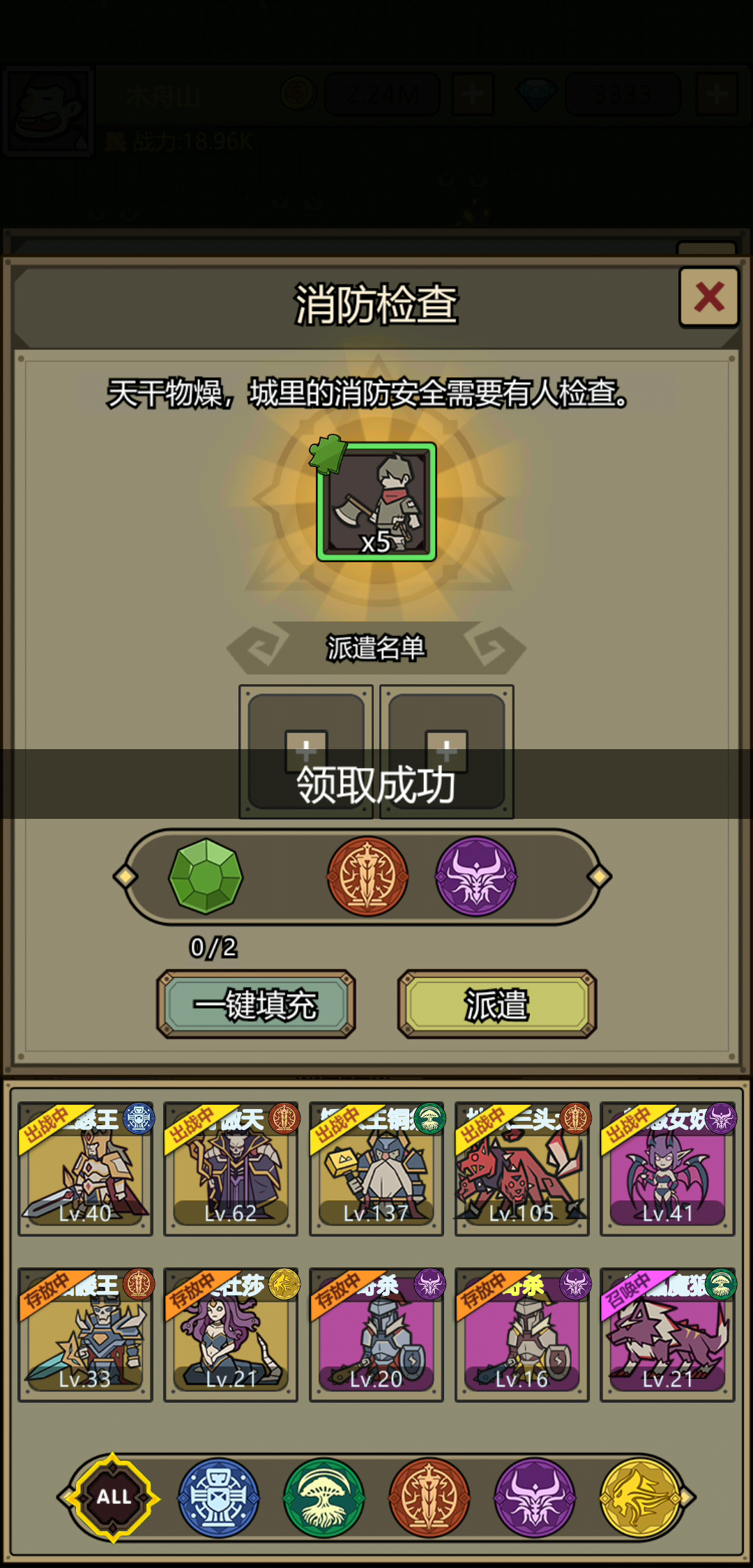
Task: Tap the green gem requirement icon
Action: (x=206, y=876)
